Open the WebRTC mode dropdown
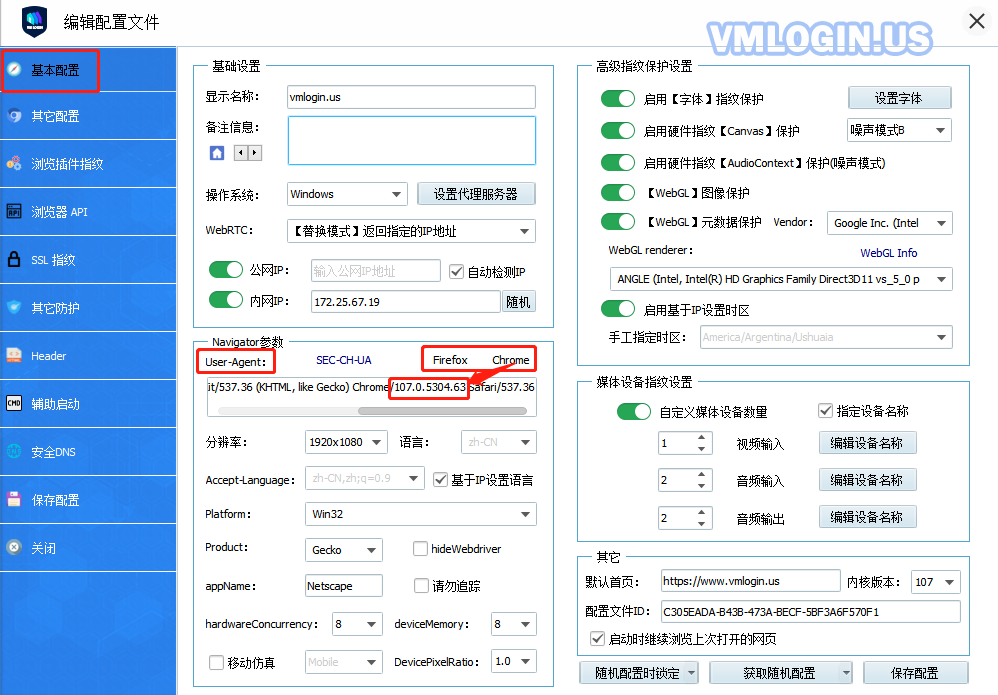Screen dimensions: 998x695 pos(411,231)
